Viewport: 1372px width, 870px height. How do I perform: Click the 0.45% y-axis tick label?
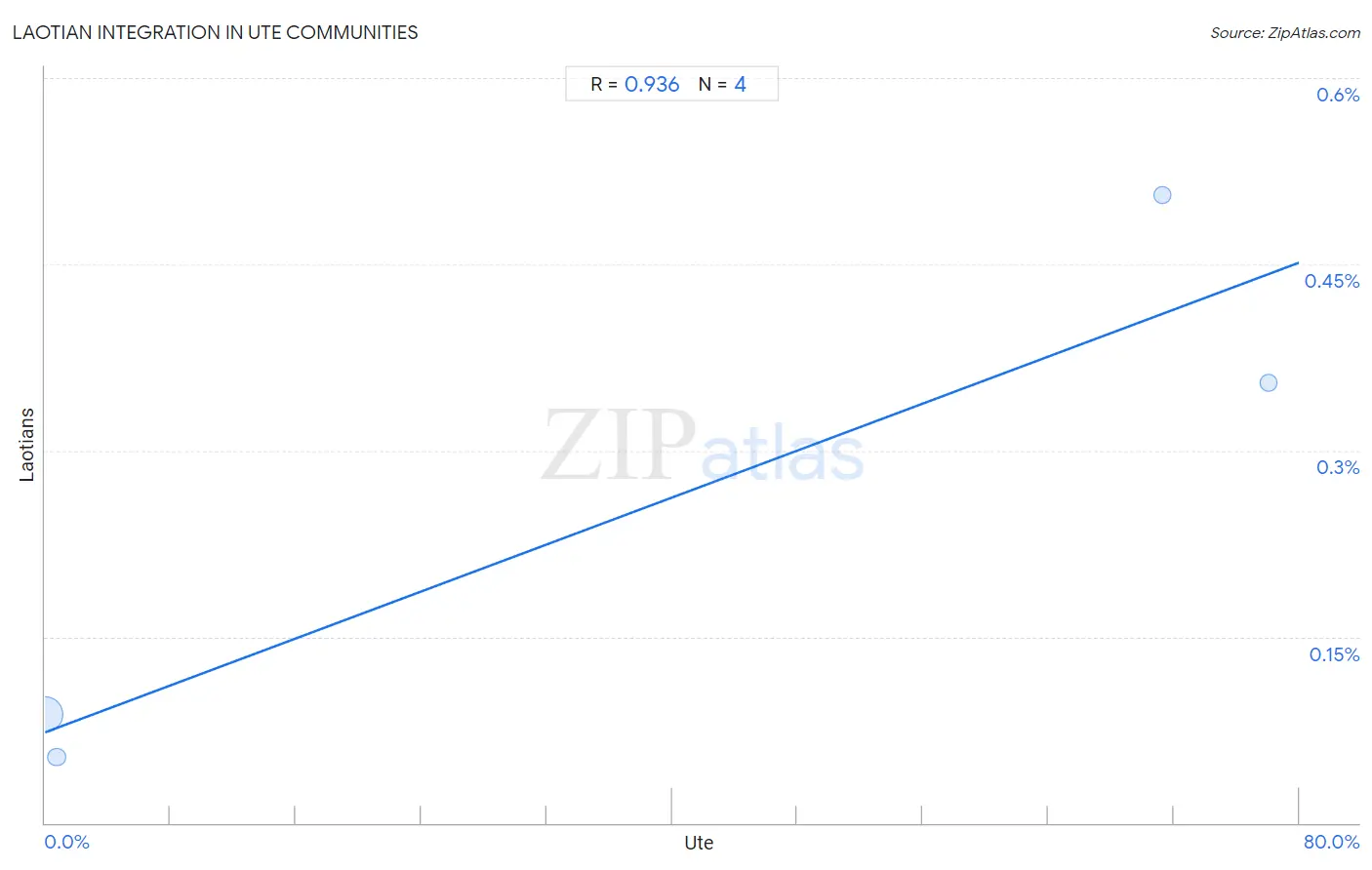(1332, 281)
